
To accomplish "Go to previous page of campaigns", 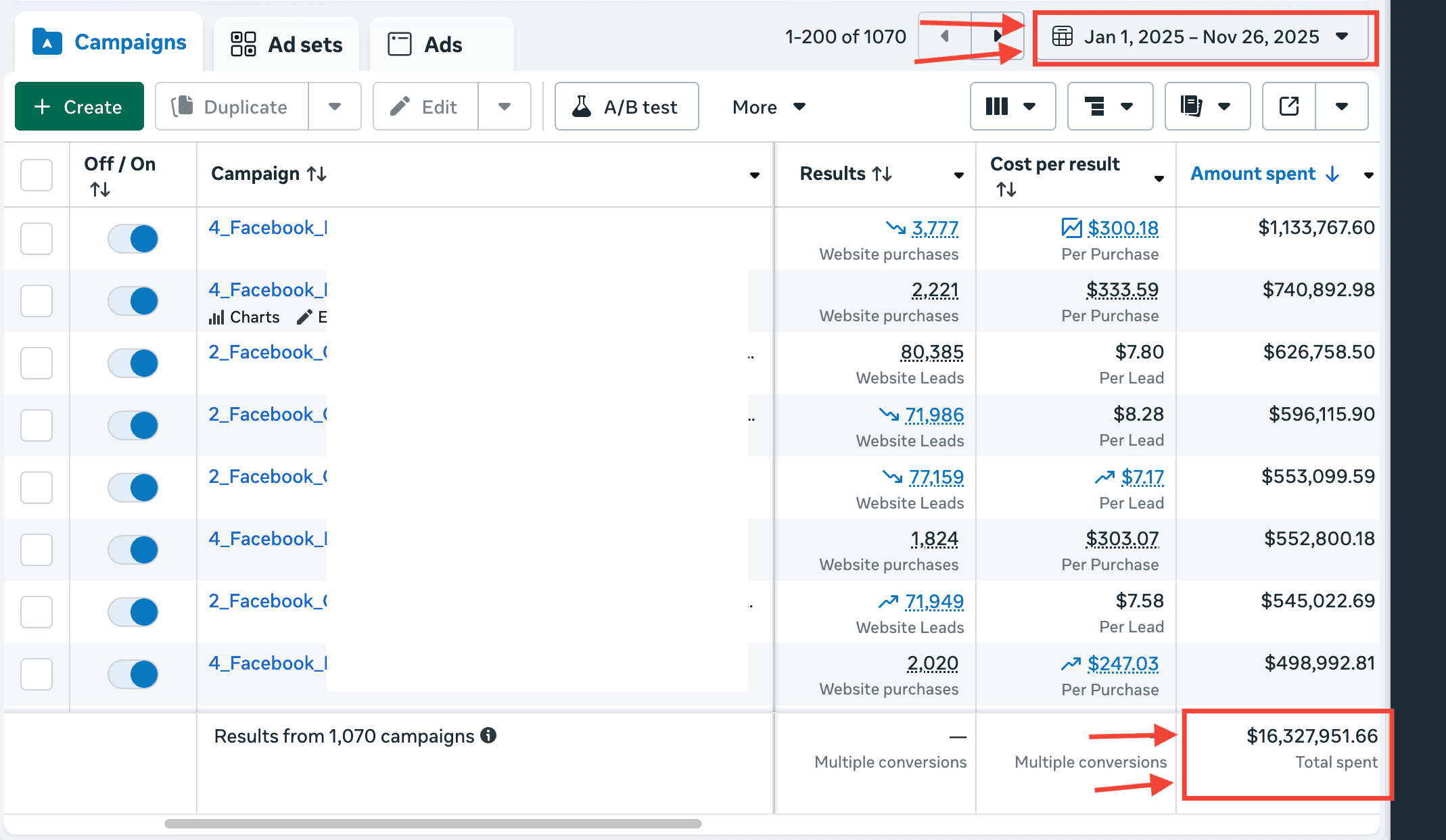I will point(945,36).
